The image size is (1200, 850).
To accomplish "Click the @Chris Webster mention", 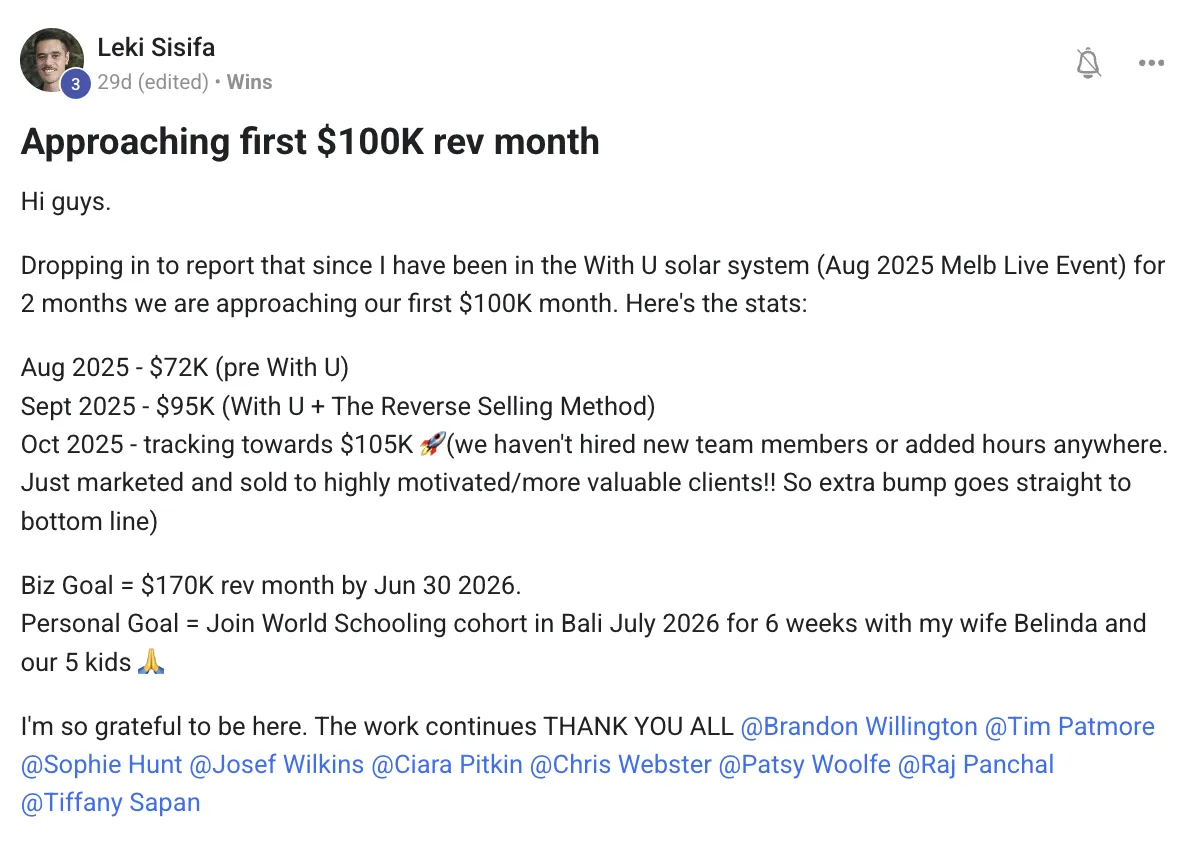I will pos(620,765).
